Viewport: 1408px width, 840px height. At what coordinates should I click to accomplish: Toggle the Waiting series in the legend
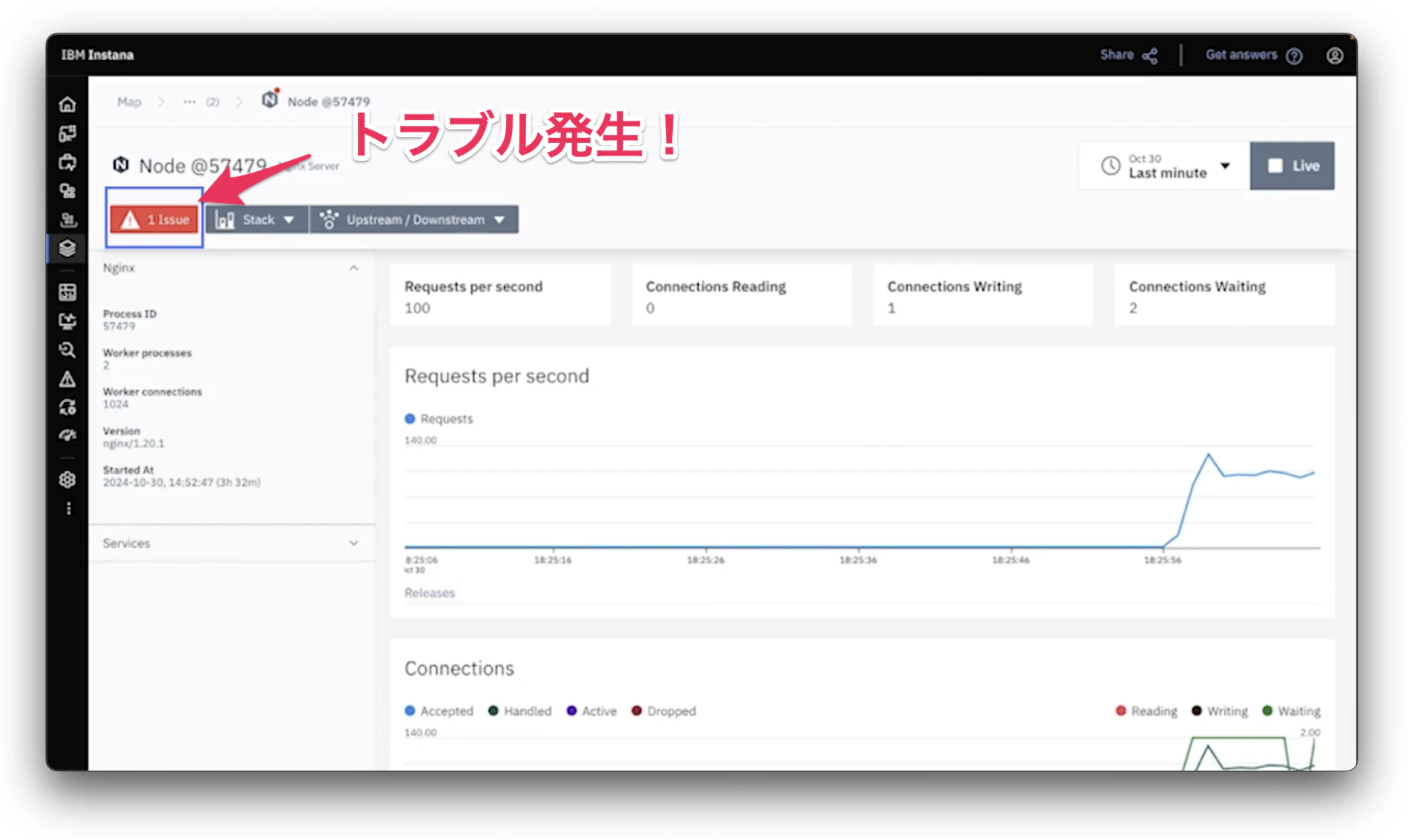coord(1291,710)
